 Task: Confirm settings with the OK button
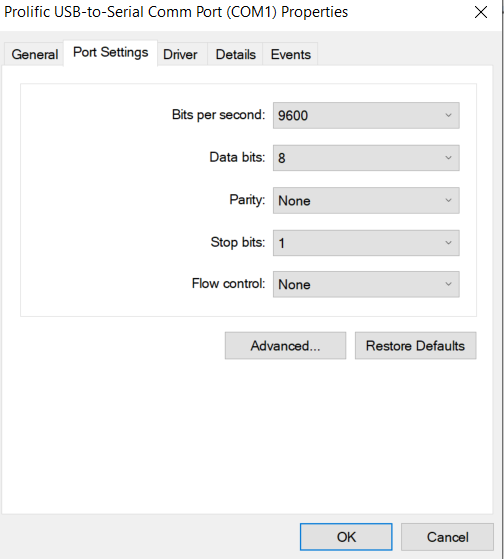346,537
